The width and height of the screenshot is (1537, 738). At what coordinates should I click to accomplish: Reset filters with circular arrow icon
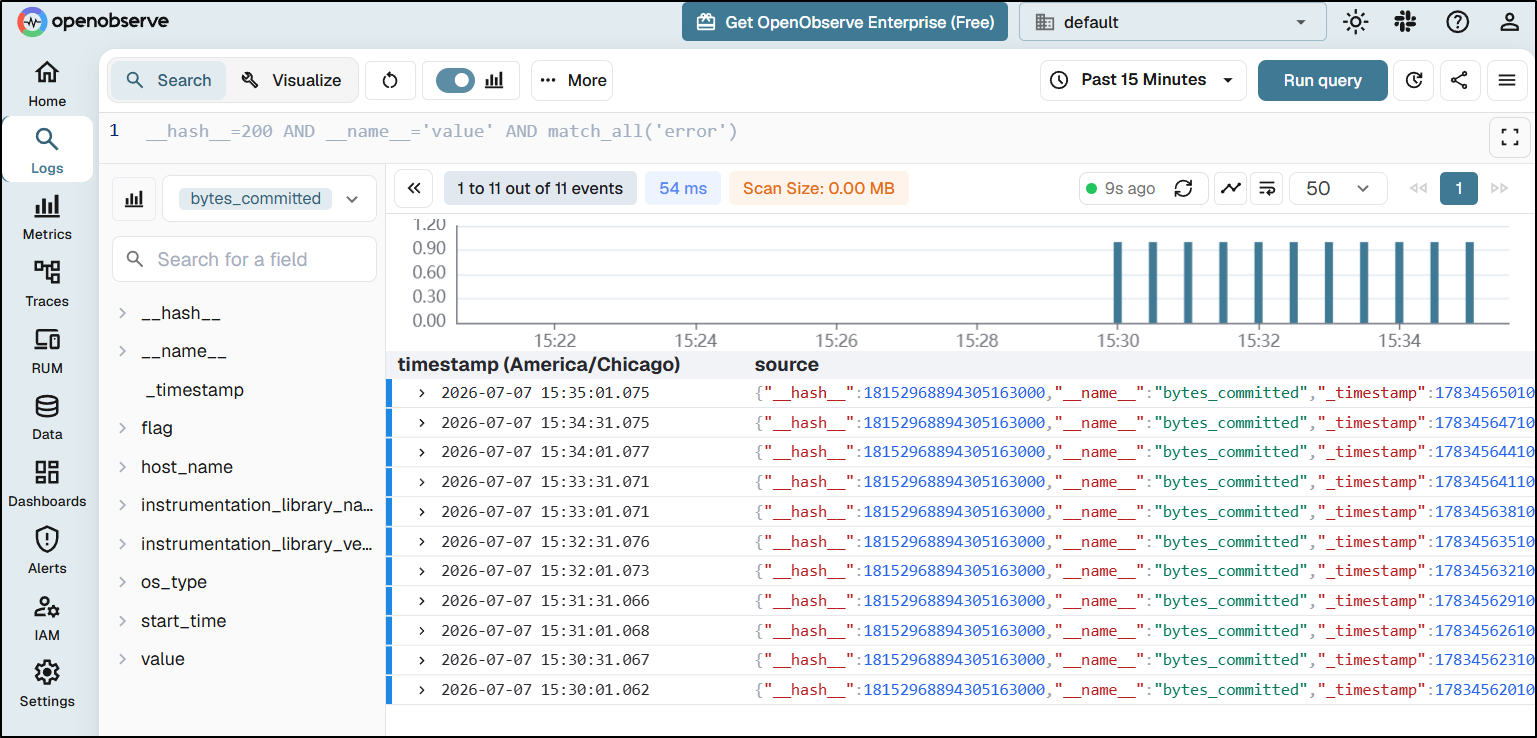(x=390, y=80)
